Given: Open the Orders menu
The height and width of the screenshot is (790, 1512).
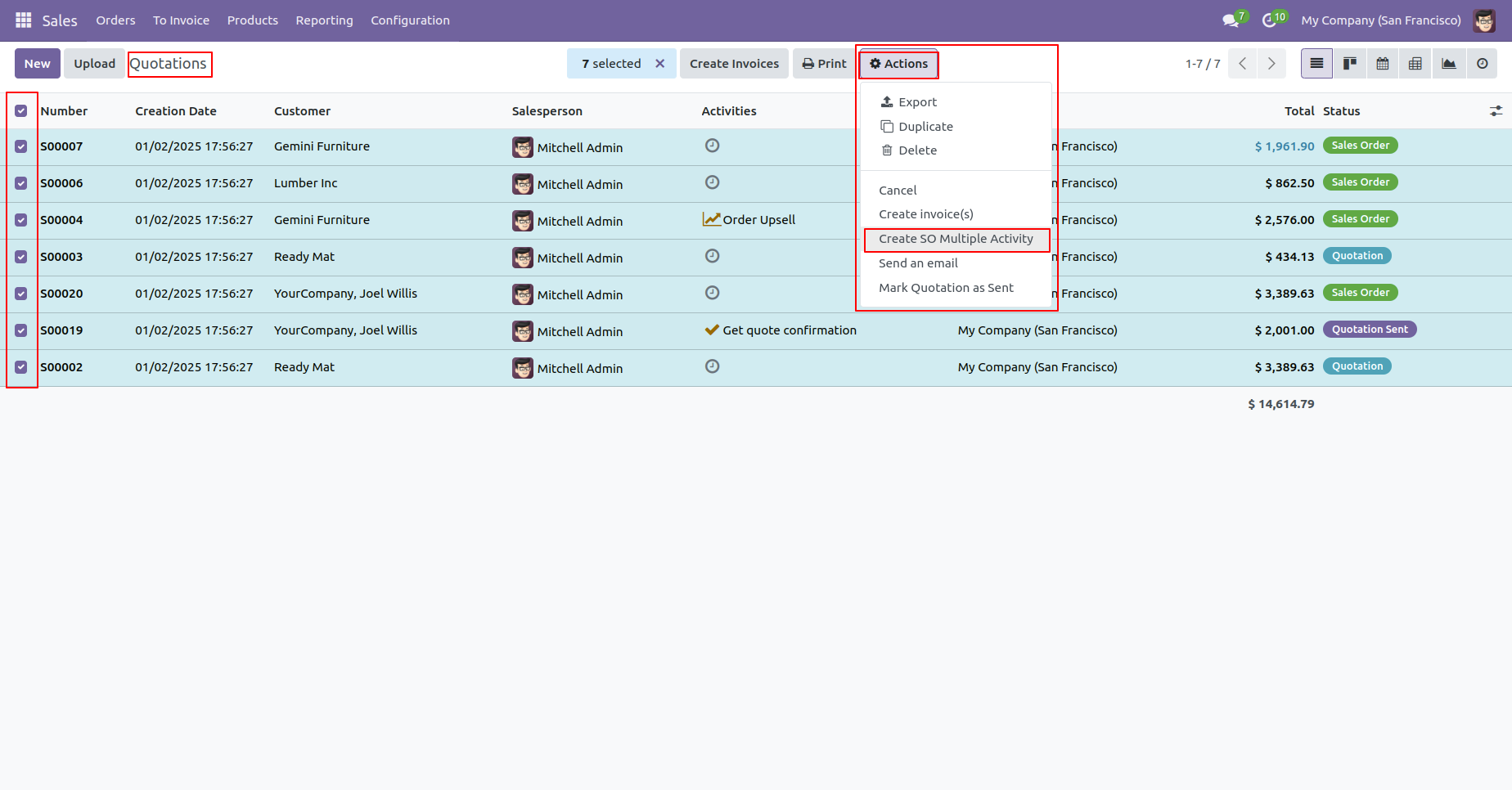Looking at the screenshot, I should pos(115,20).
